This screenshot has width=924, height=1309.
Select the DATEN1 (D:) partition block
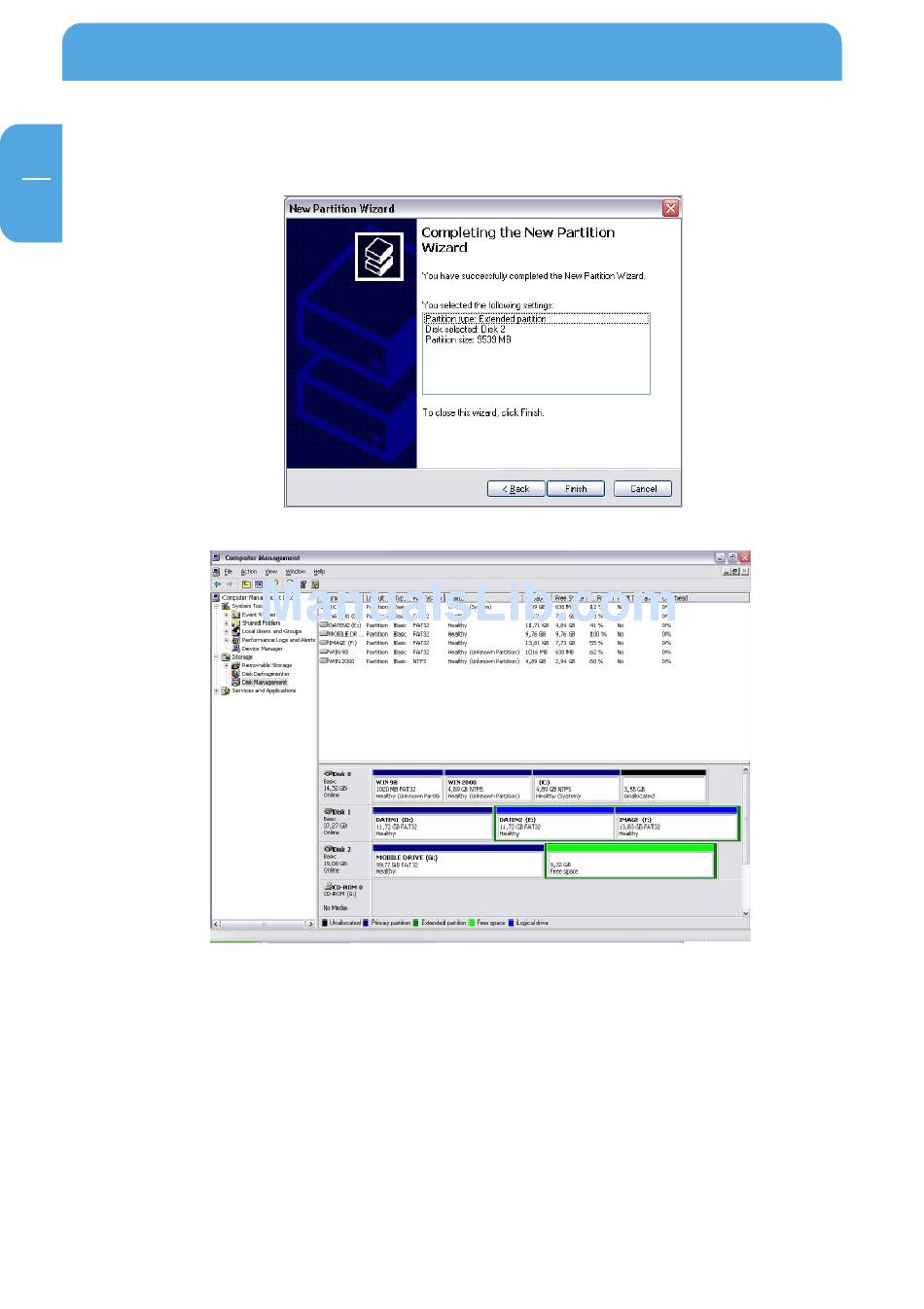tap(433, 823)
